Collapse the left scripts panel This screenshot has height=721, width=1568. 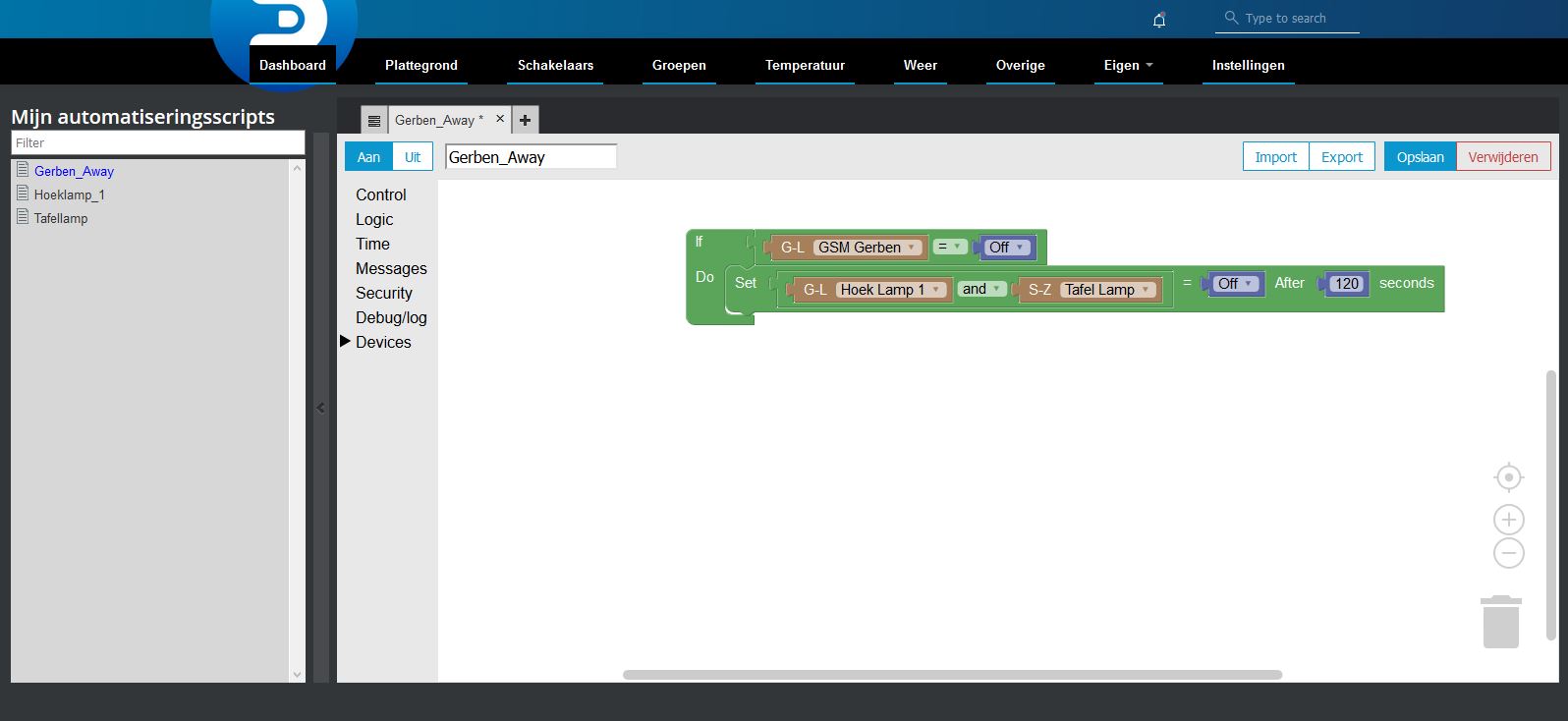click(x=320, y=408)
